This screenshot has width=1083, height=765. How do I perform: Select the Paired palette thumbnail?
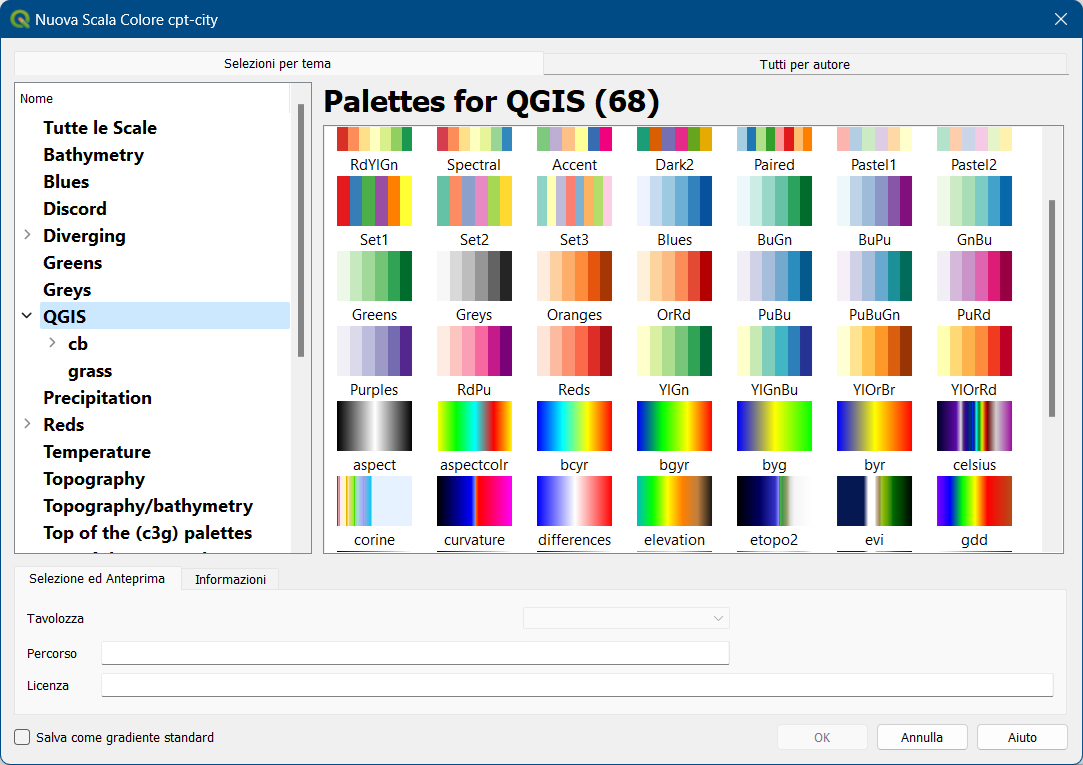pos(774,139)
